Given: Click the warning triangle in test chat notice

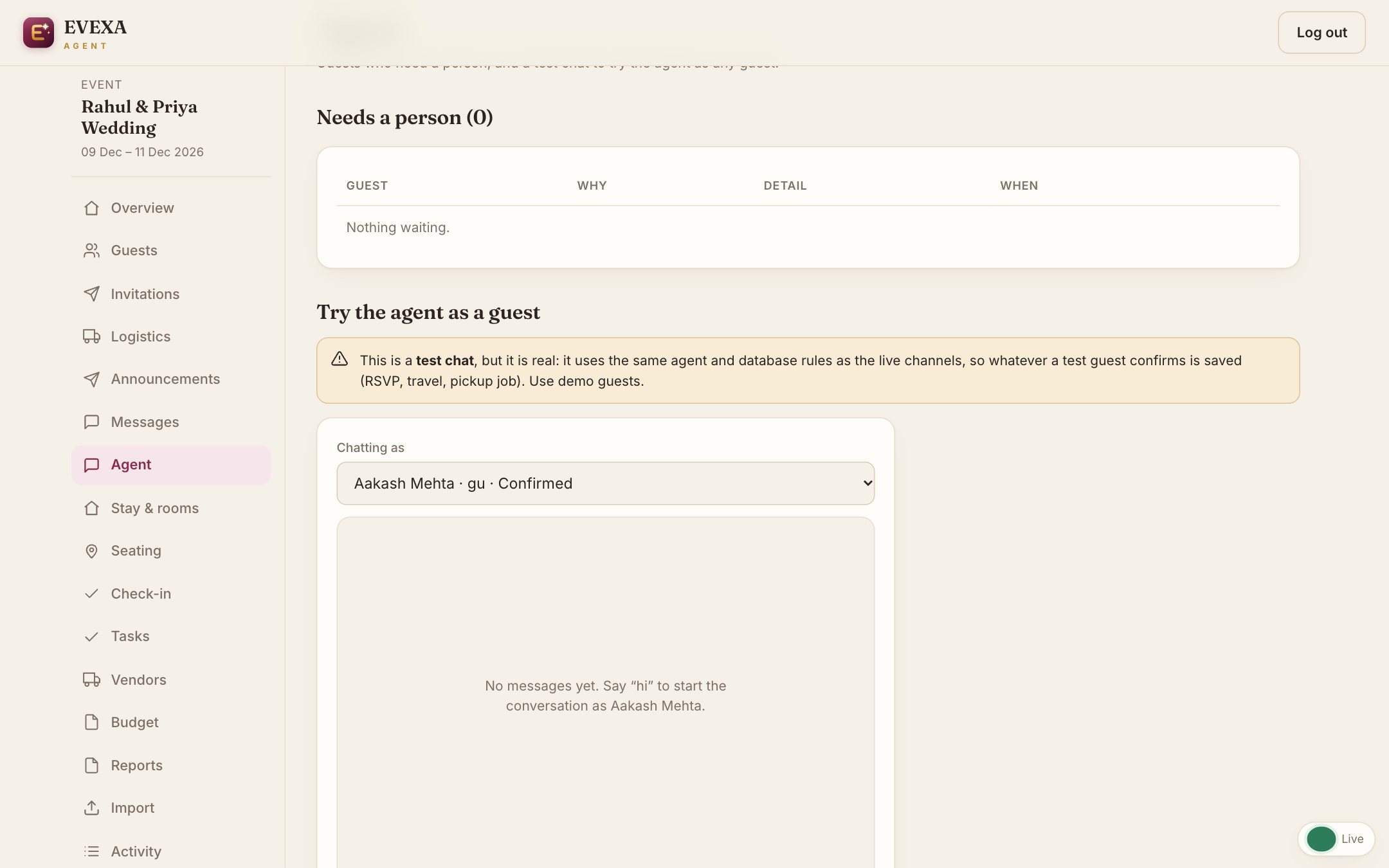Looking at the screenshot, I should (340, 359).
